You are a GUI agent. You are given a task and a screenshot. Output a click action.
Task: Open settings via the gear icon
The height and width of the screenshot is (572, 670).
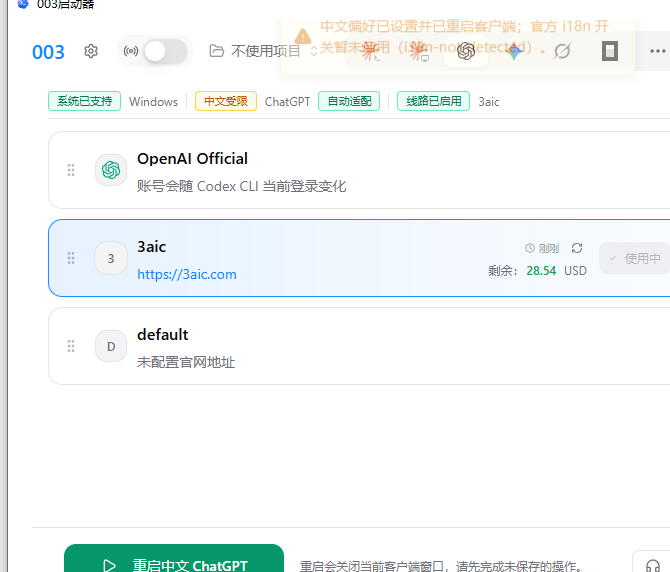coord(91,51)
